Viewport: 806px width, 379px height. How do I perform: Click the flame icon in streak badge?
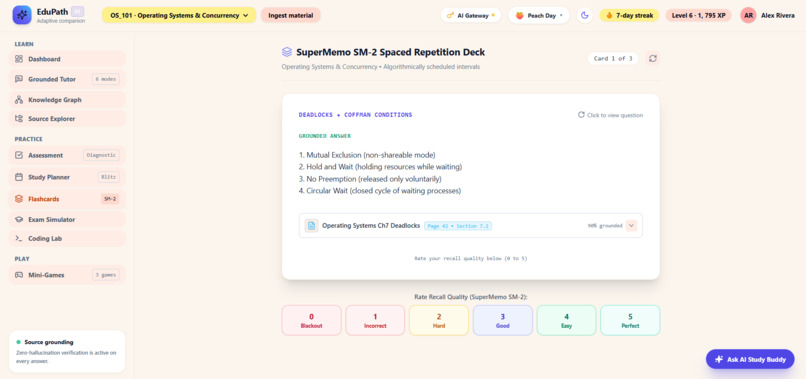(610, 15)
